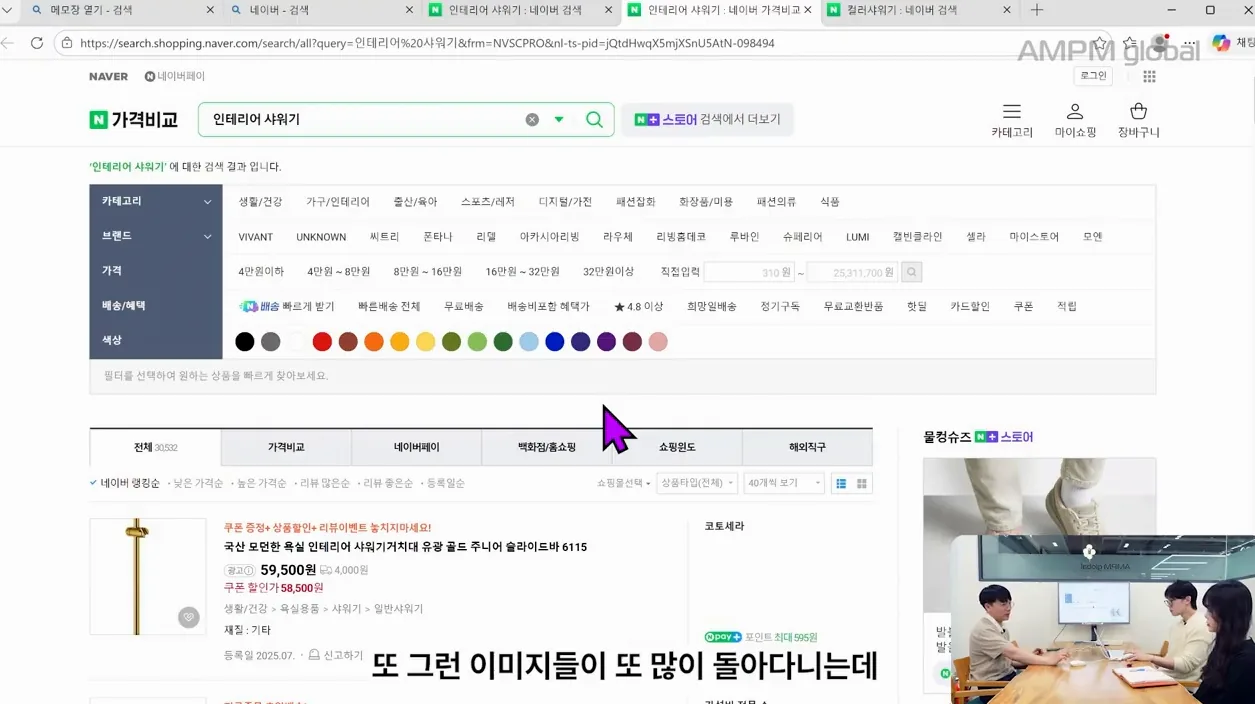Screen dimensions: 1255x704
Task: Open the 상품타입(전체) dropdown
Action: (697, 483)
